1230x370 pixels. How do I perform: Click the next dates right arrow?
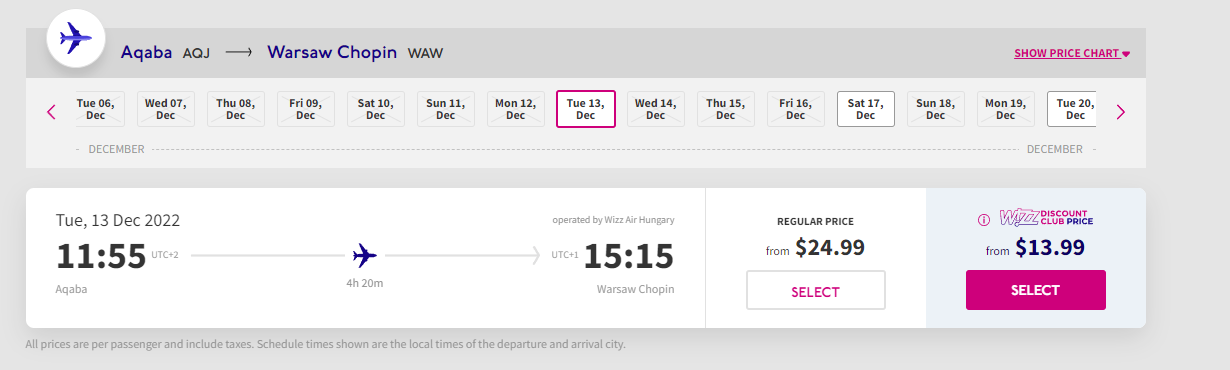coord(1120,112)
